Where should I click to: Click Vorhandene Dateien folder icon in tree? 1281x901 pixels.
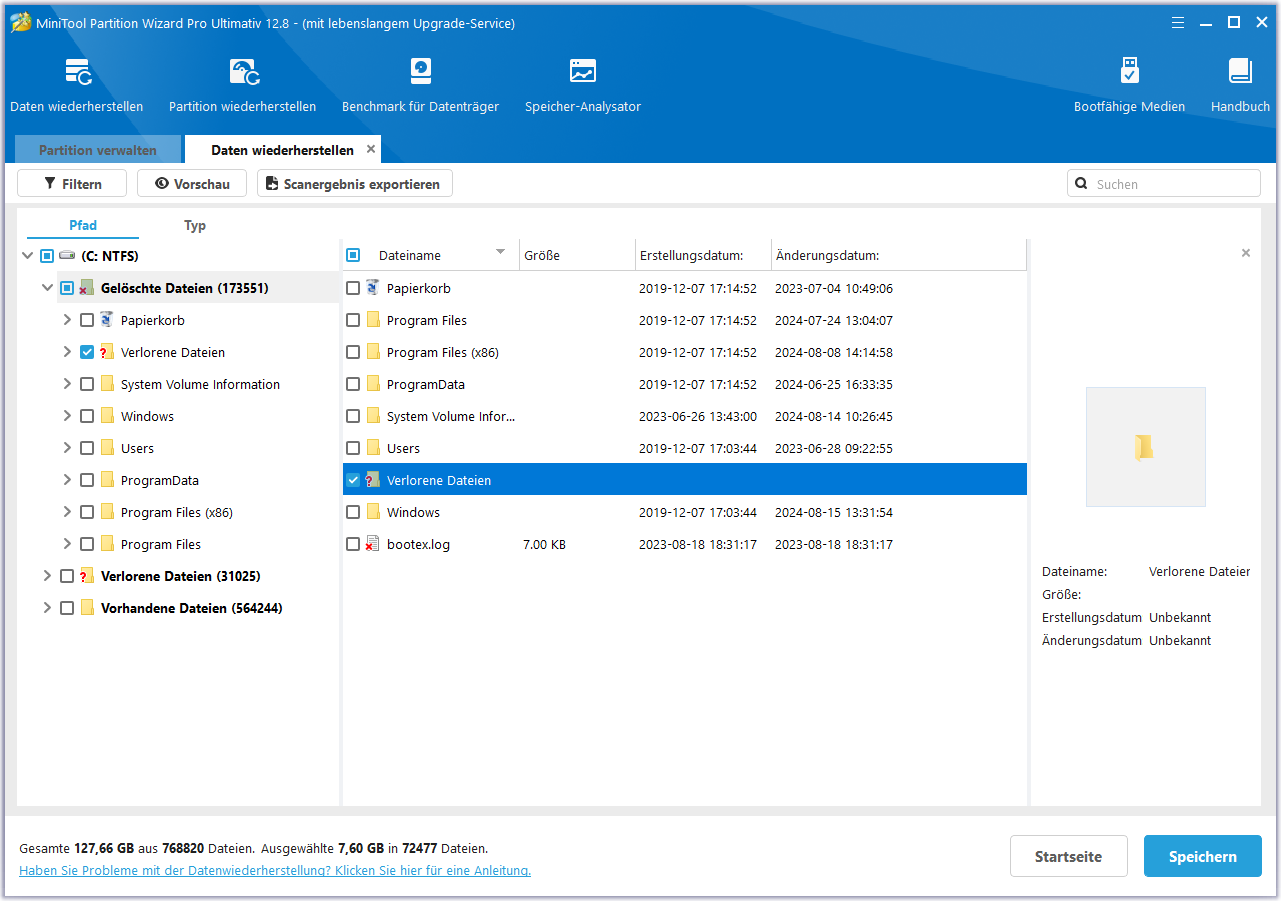87,608
